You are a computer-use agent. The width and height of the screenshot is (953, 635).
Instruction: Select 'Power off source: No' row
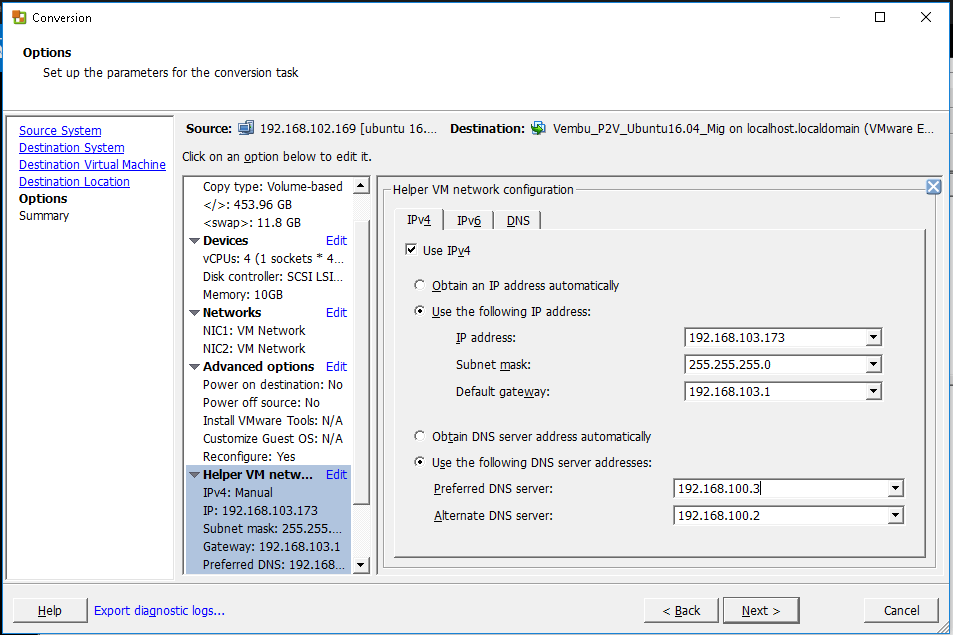(261, 403)
